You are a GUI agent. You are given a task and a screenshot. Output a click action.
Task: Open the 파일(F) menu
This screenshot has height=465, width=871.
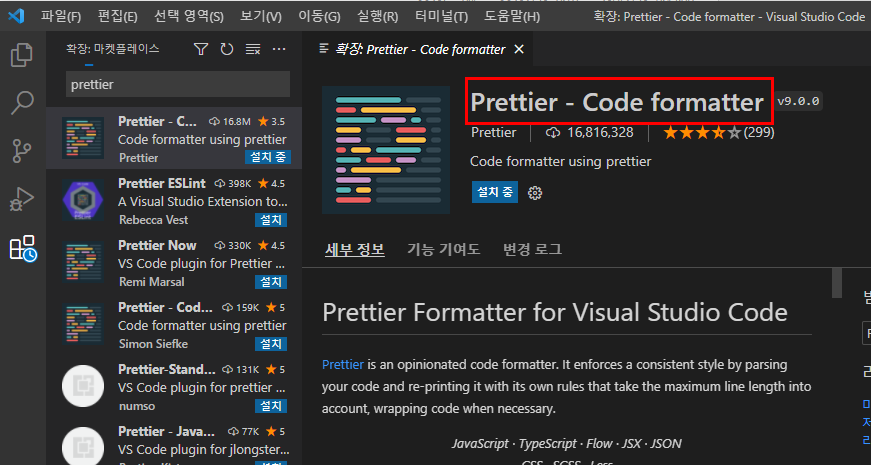pyautogui.click(x=61, y=17)
